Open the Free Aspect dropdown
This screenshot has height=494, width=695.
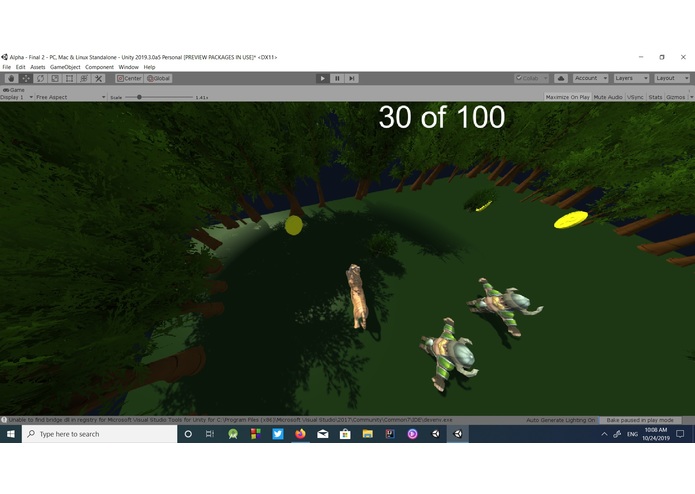click(x=70, y=97)
